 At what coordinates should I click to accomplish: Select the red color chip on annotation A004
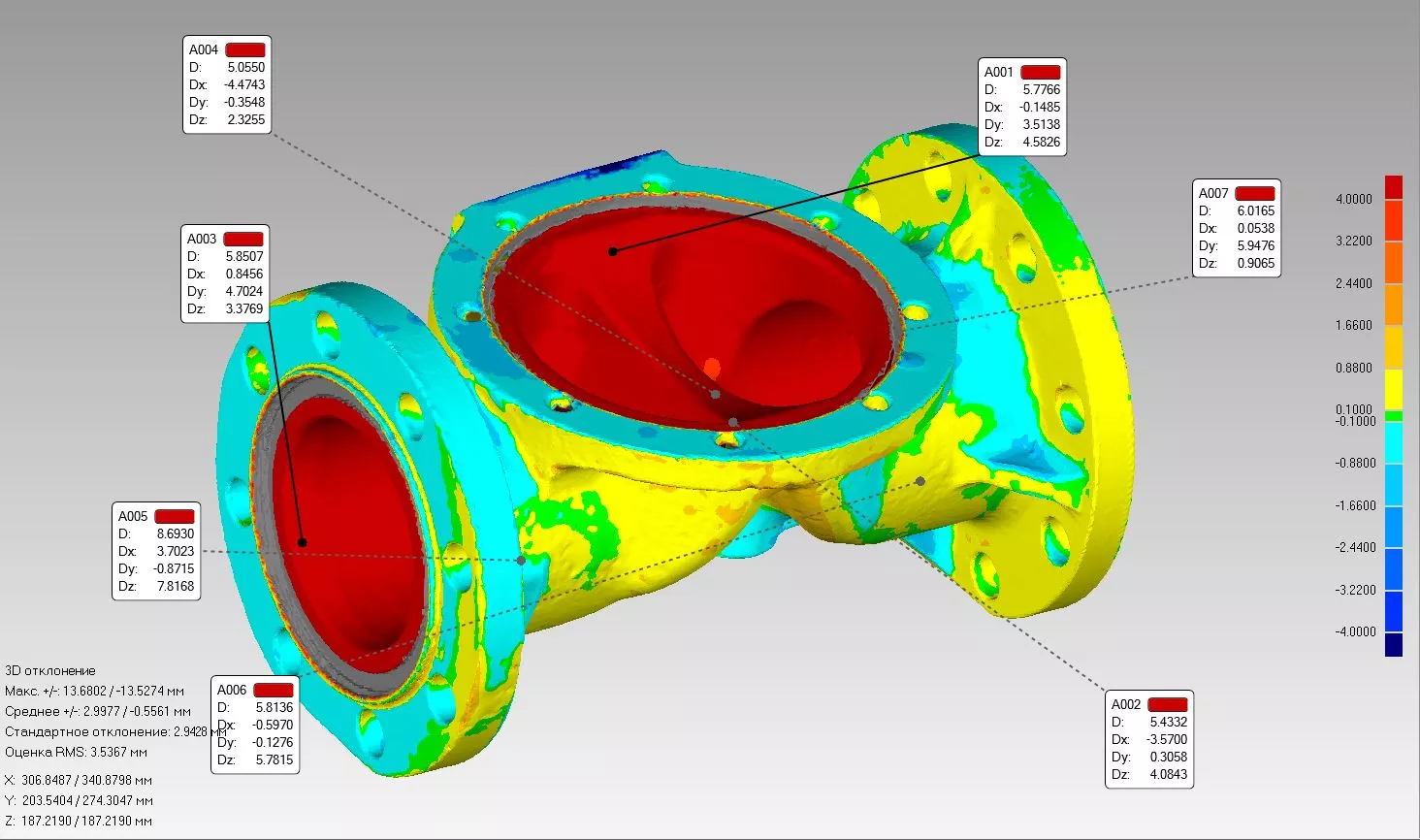click(x=245, y=49)
